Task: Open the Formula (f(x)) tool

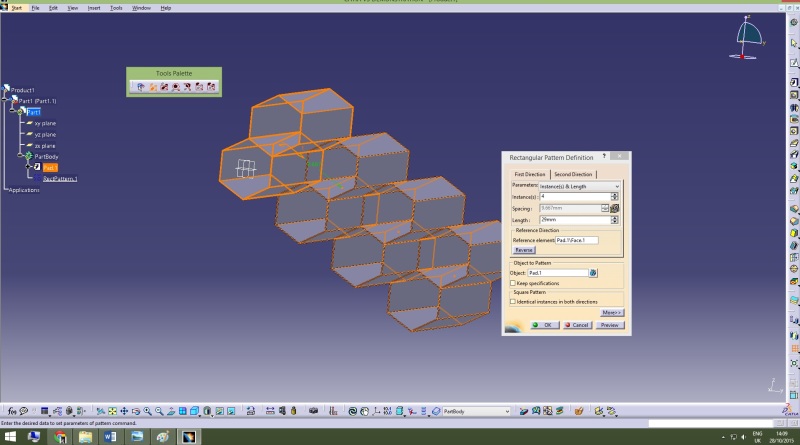Action: 12,411
